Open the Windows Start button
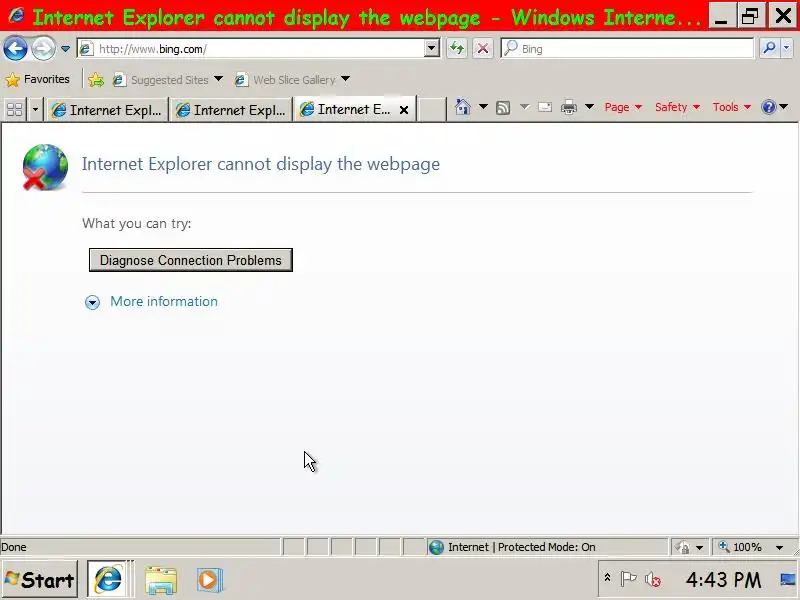Viewport: 800px width, 600px height. click(40, 580)
